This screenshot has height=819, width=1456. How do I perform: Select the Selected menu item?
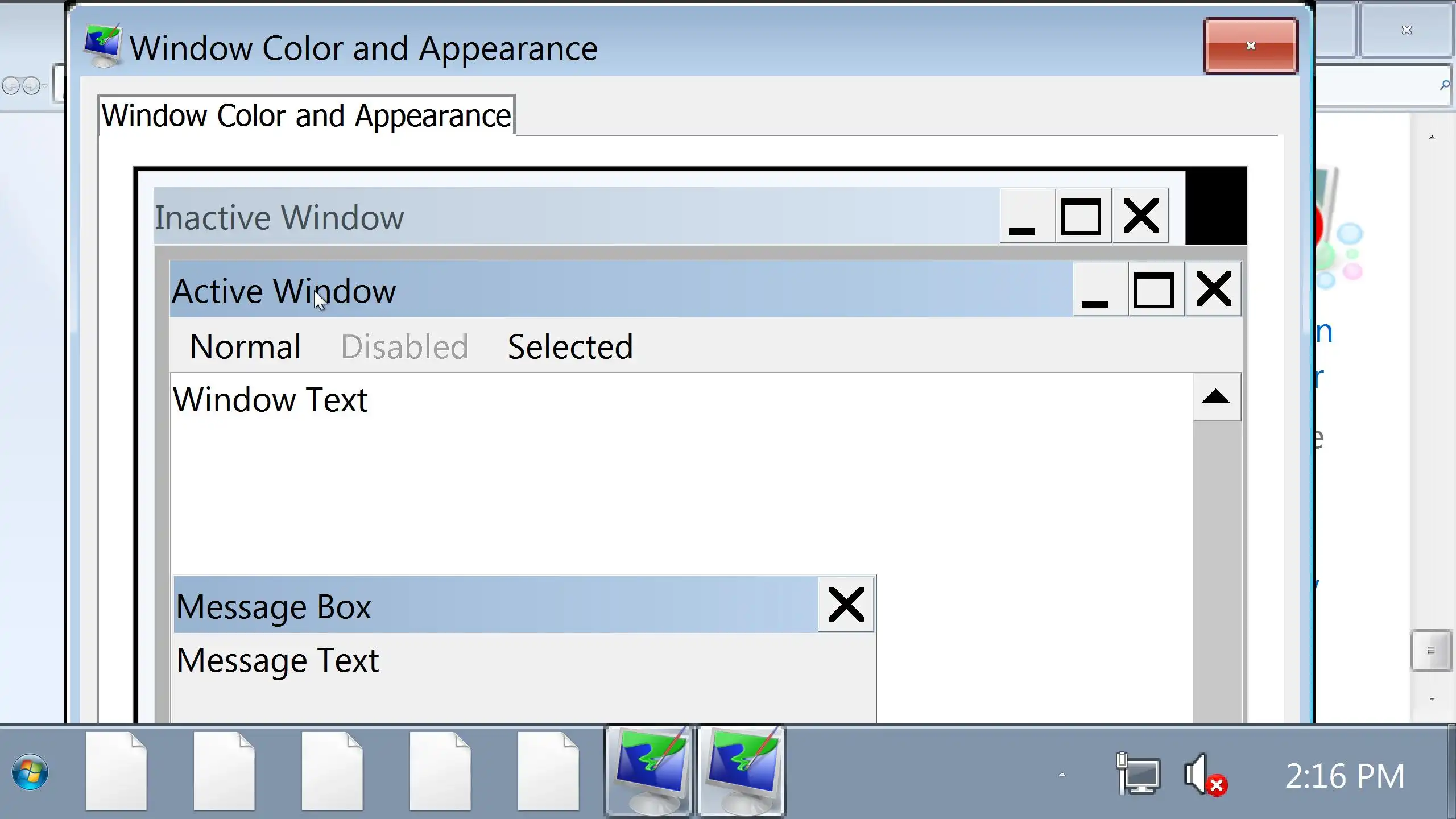click(570, 347)
